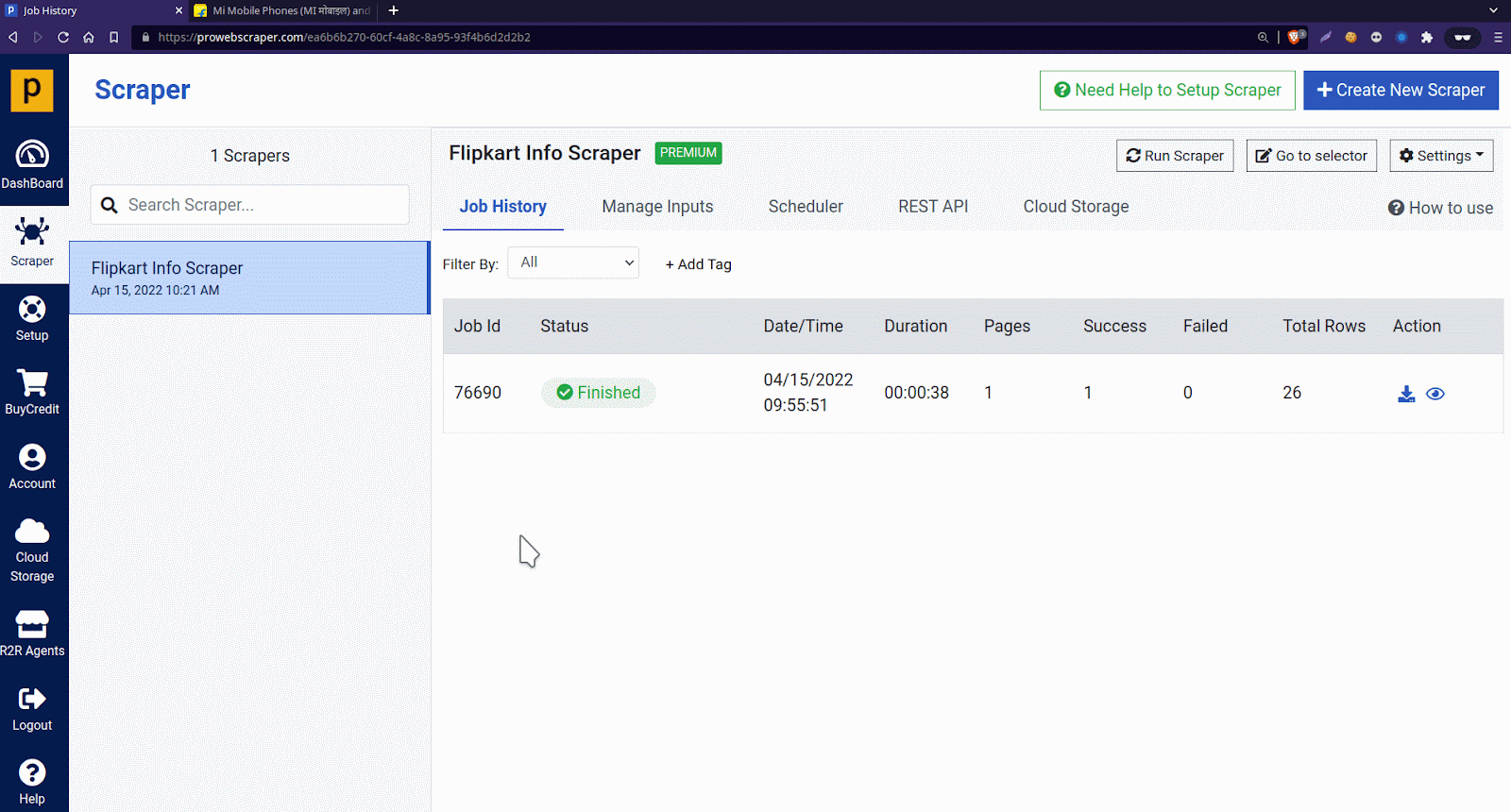
Task: Close the Job History browser tab
Action: (178, 10)
